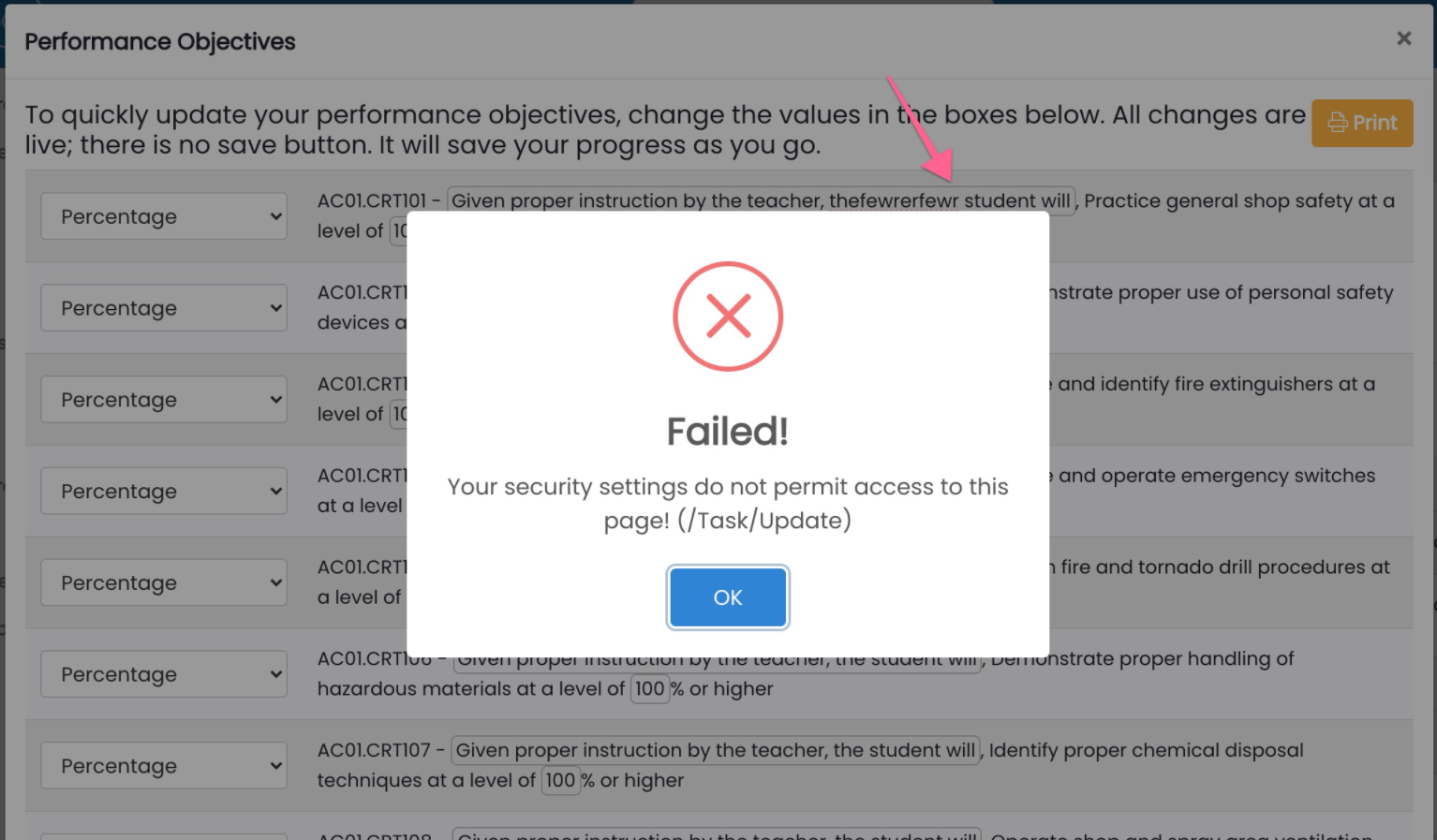
Task: Expand Percentage dropdown for emergency switches objective
Action: coord(164,492)
